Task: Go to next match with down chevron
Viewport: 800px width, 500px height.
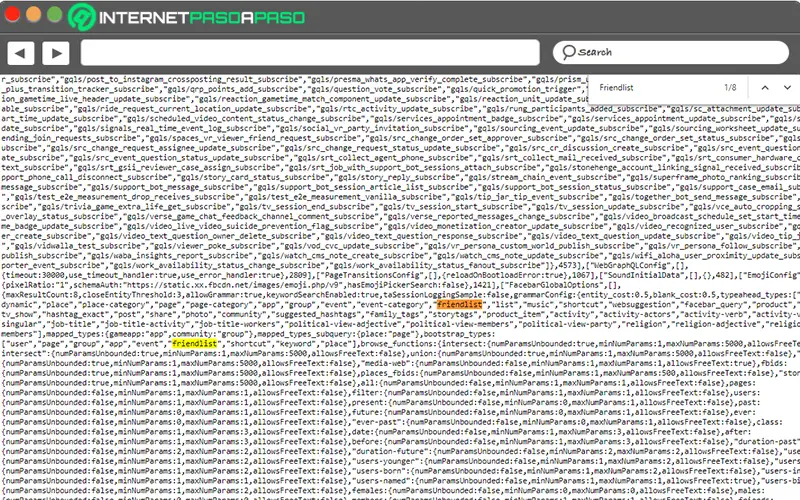Action: 787,88
